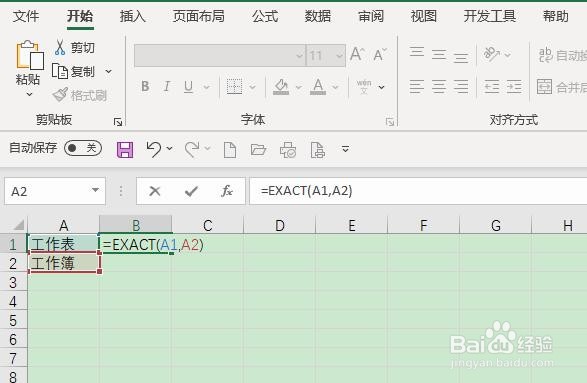Switch to the 页面布局 tab

(x=198, y=16)
